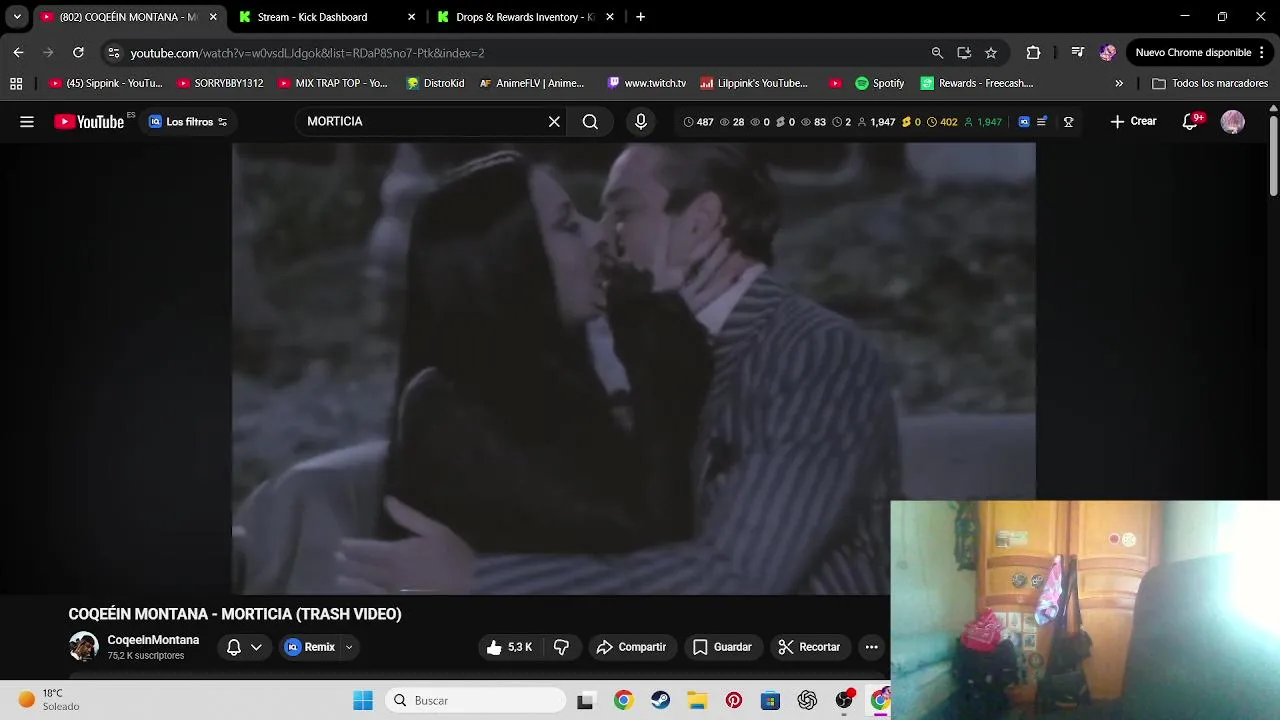Open the DistroKid bookmark
This screenshot has height=720, width=1280.
435,84
